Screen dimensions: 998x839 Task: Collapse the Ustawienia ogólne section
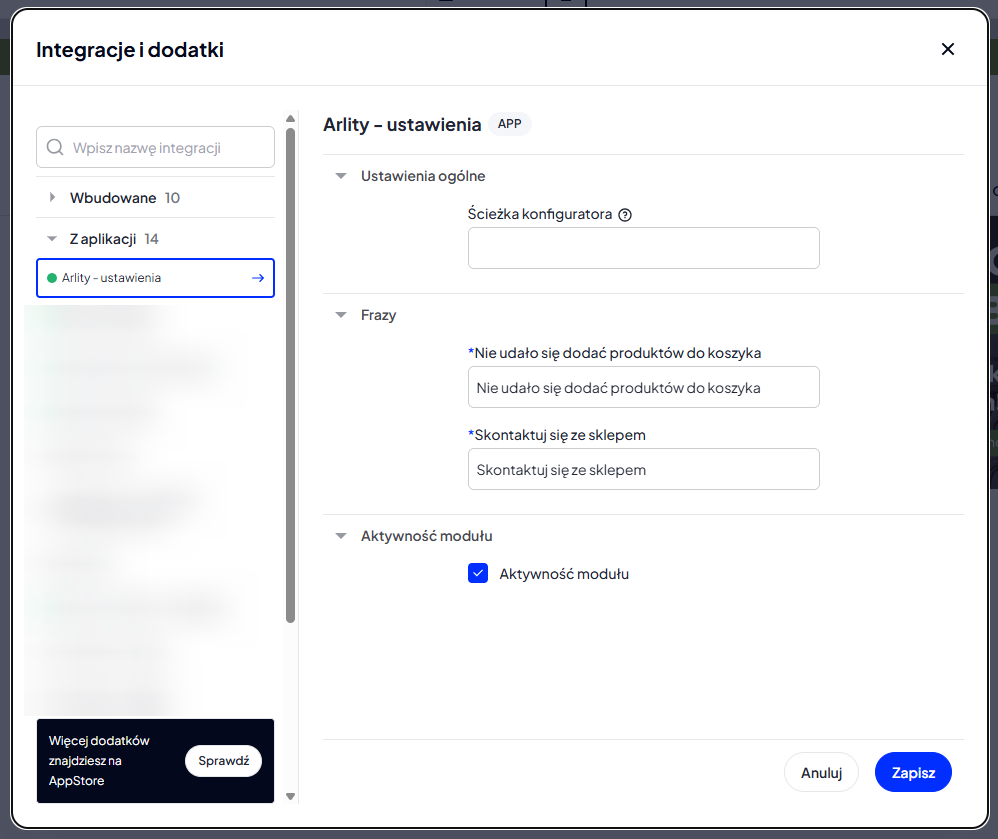click(x=341, y=176)
